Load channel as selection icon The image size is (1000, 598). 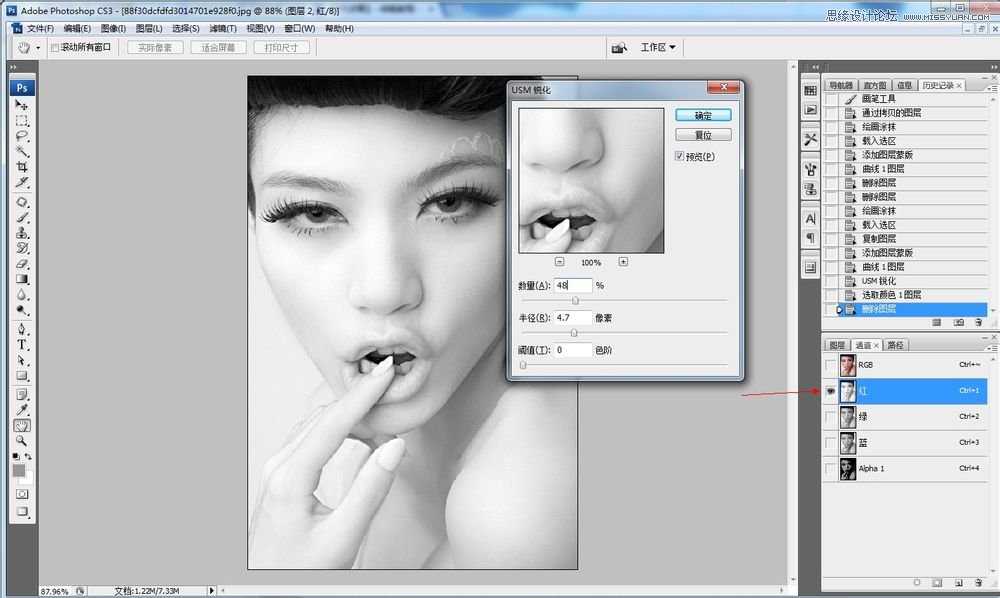pos(916,583)
